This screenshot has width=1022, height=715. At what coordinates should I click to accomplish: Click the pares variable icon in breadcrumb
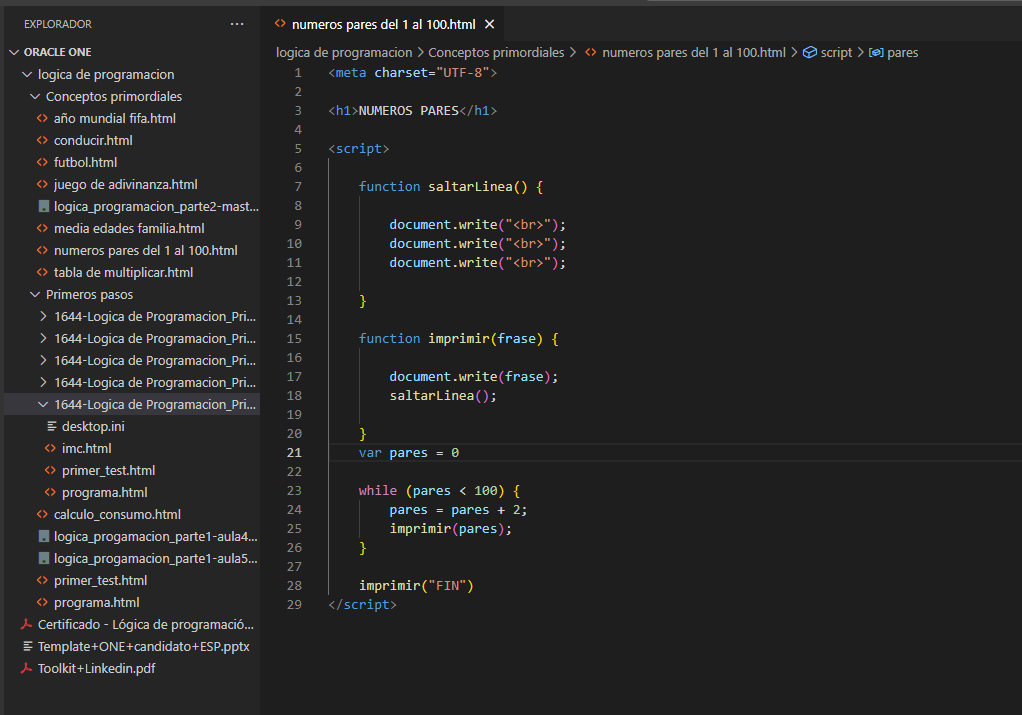pyautogui.click(x=875, y=53)
